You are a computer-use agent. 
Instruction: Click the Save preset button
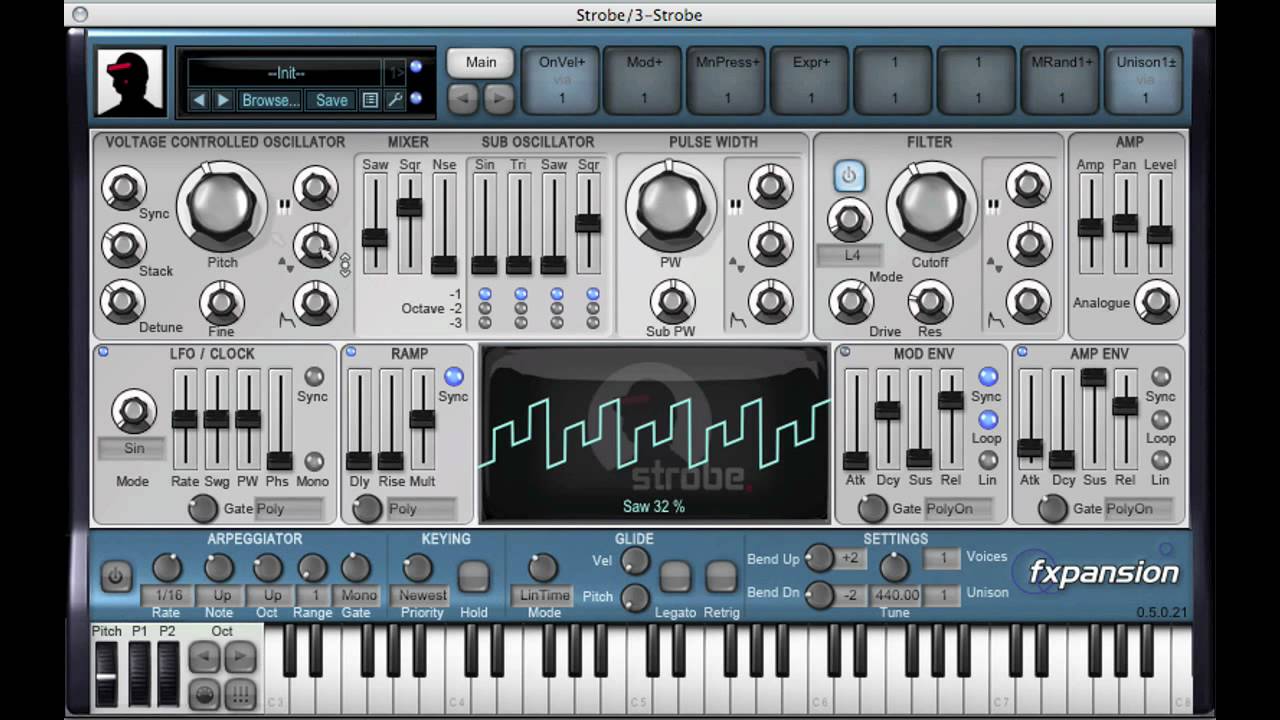(331, 100)
